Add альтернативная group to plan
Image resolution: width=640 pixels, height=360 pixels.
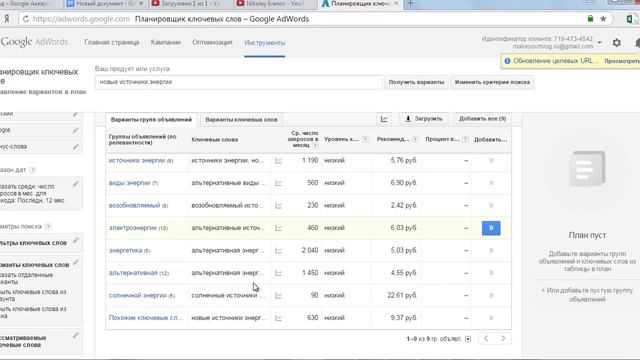click(491, 273)
